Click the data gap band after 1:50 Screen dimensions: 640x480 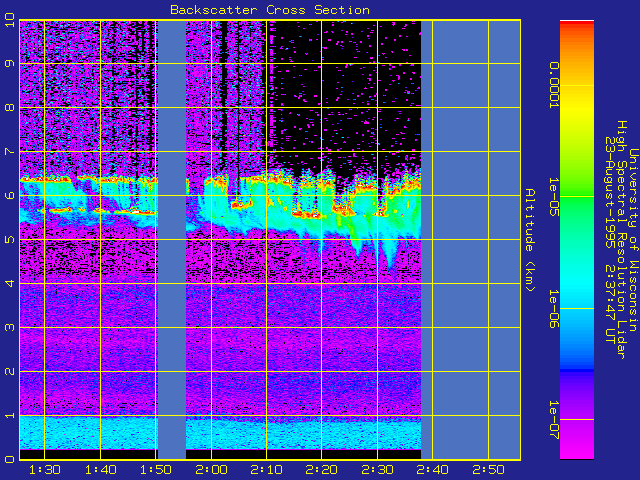pos(171,240)
